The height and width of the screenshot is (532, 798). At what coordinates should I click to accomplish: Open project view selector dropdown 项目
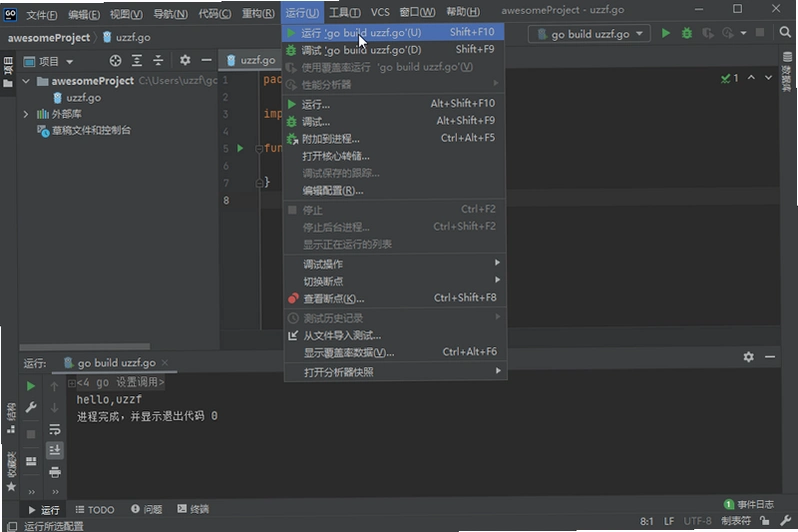click(x=48, y=62)
